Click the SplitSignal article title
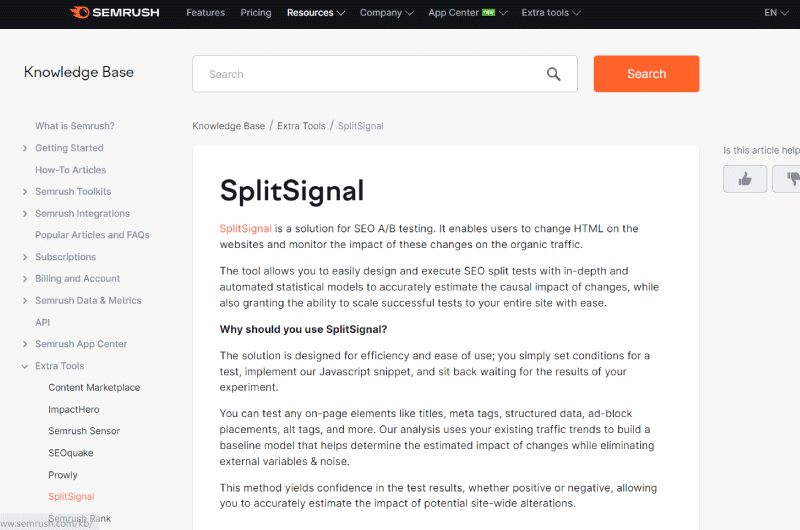Viewport: 800px width, 530px height. (292, 191)
